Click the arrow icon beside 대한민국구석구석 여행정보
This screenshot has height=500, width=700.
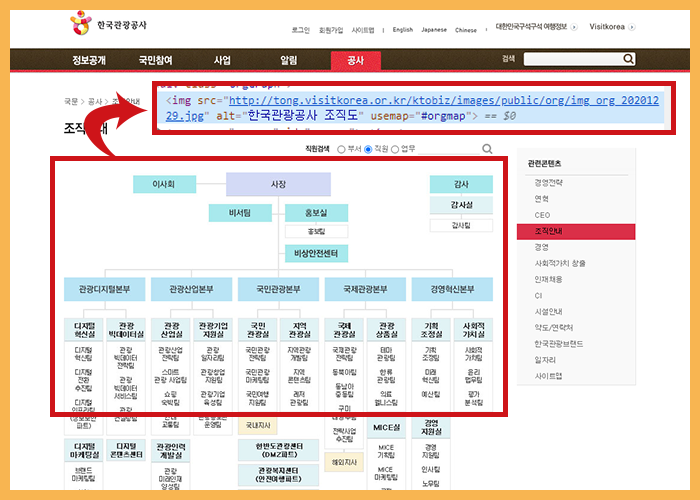(x=574, y=27)
